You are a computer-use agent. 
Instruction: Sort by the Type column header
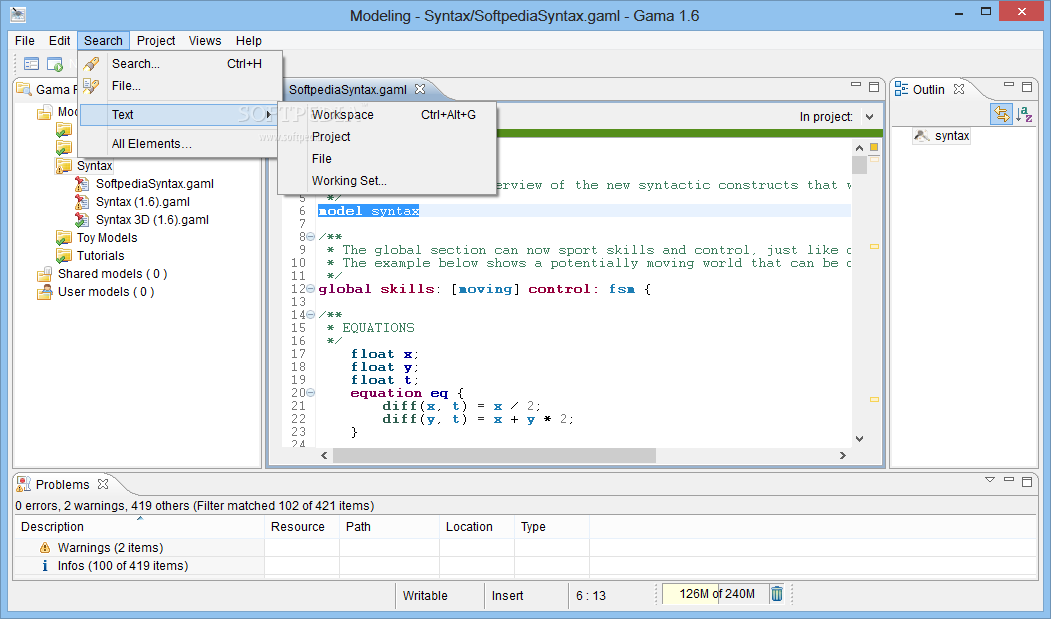point(552,526)
